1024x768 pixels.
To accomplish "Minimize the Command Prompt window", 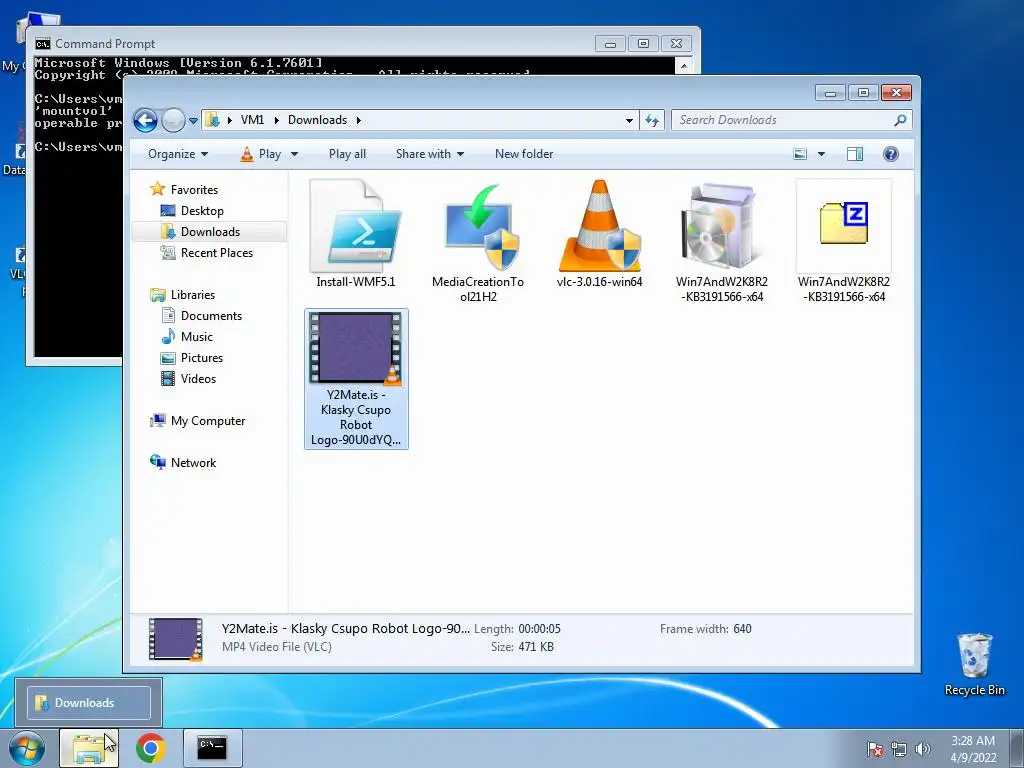I will pyautogui.click(x=611, y=44).
